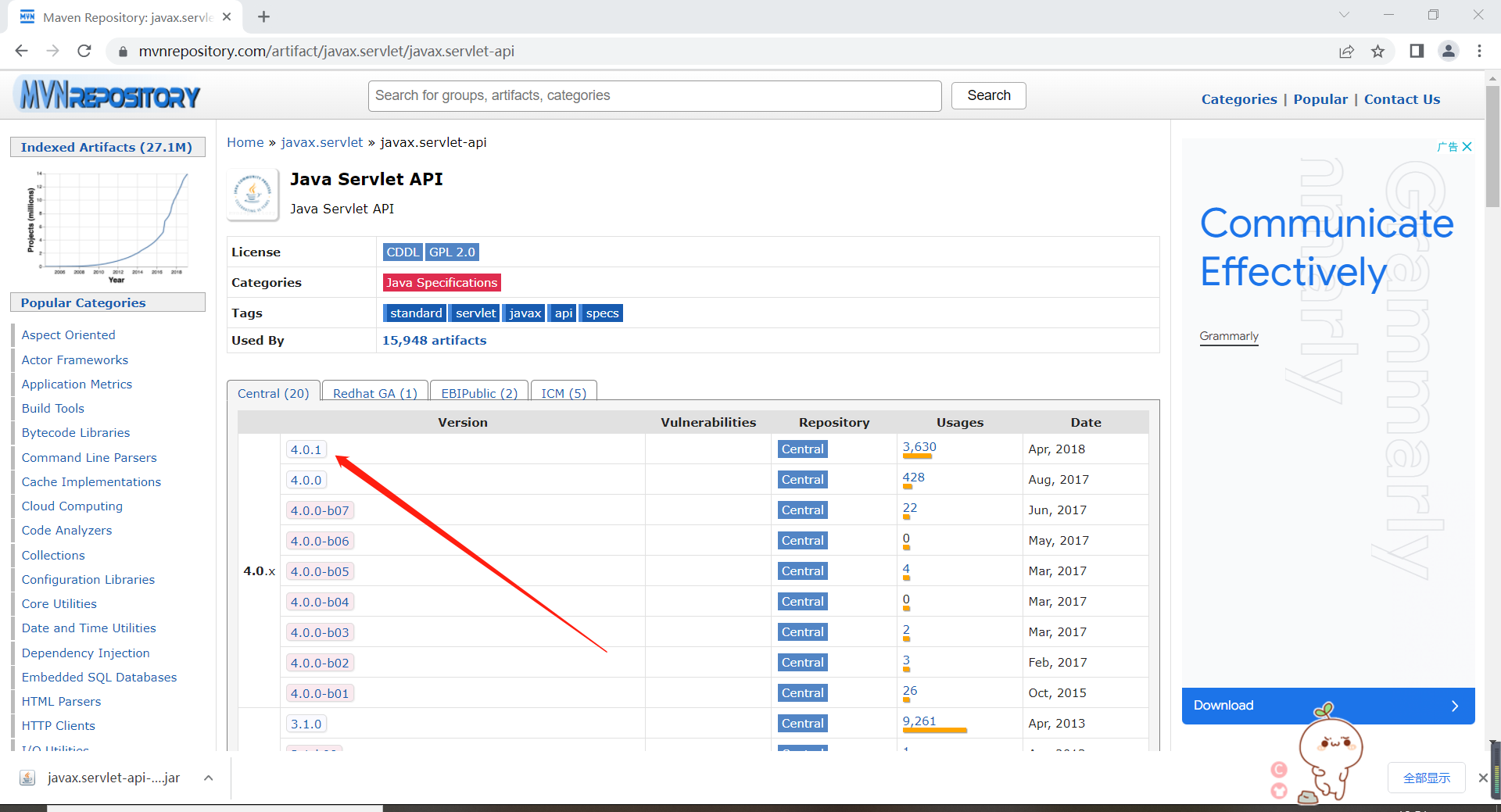Click the Show all downloads button
Screen dimensions: 1501x812
tap(1427, 778)
